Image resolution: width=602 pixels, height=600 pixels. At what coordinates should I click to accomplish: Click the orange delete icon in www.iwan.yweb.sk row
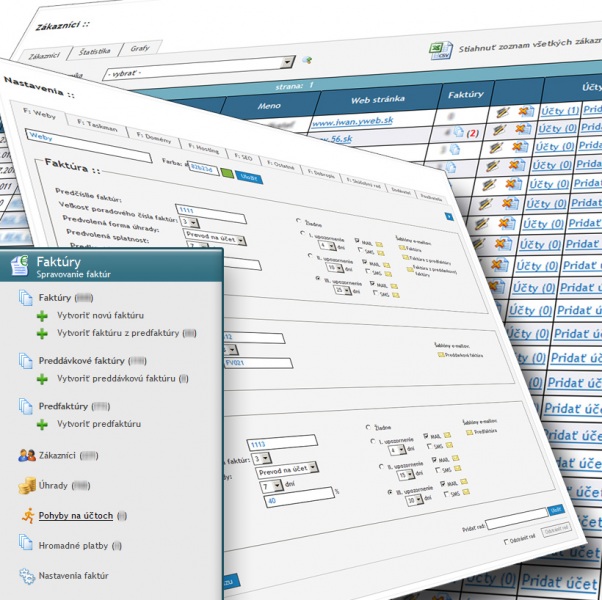pyautogui.click(x=526, y=112)
